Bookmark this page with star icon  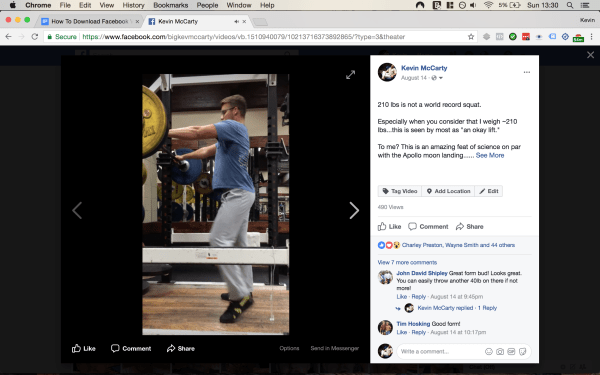click(471, 37)
